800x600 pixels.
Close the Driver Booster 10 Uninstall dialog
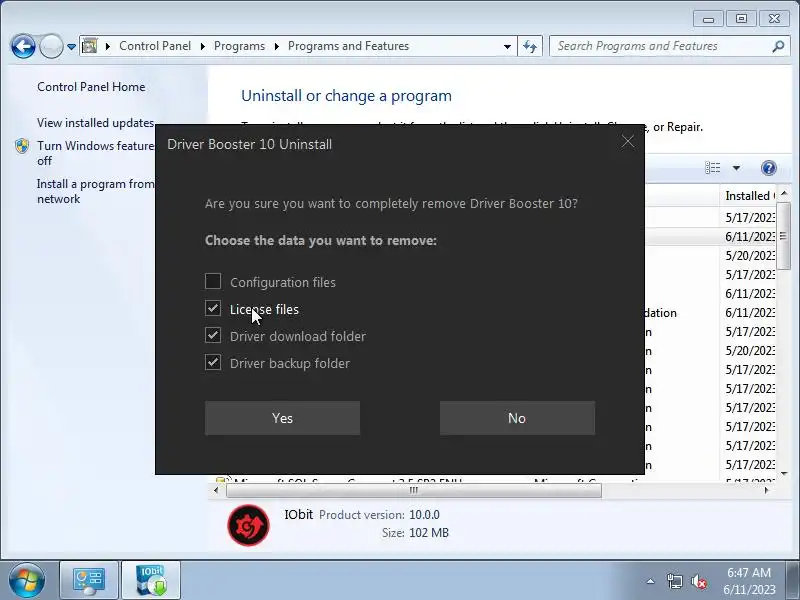click(x=628, y=141)
